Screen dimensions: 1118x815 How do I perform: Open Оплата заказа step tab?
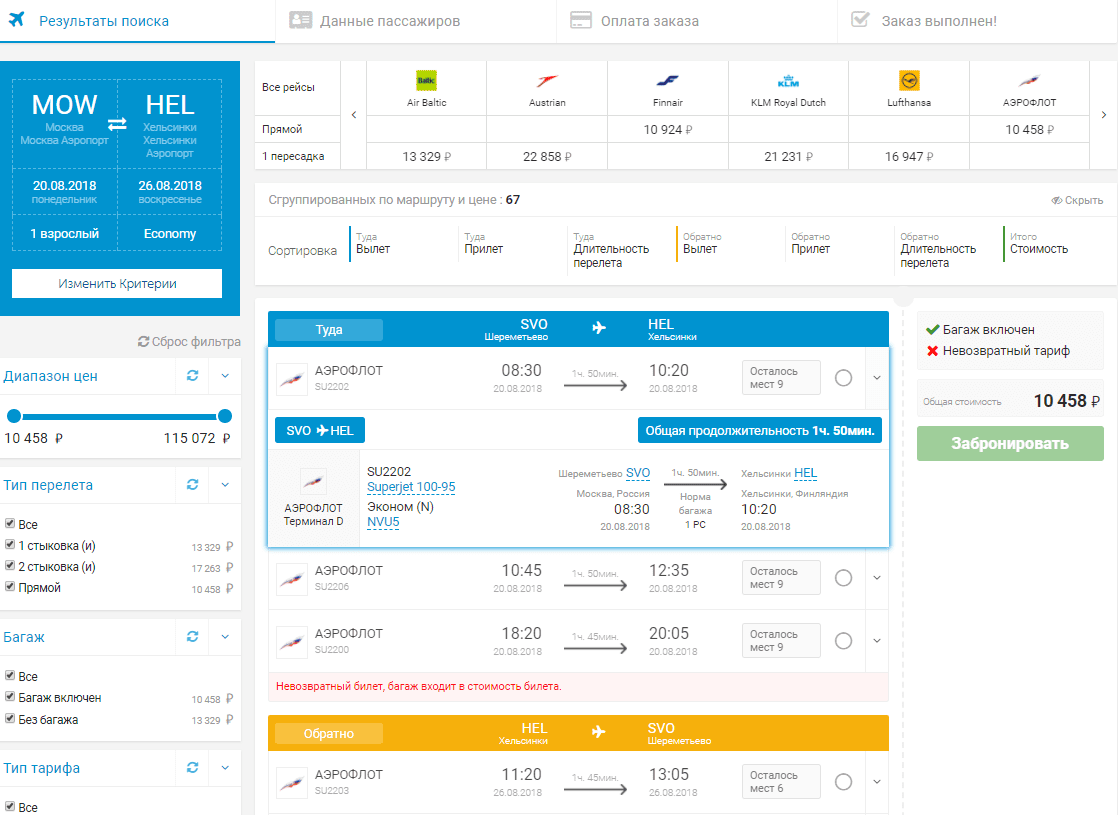(697, 21)
